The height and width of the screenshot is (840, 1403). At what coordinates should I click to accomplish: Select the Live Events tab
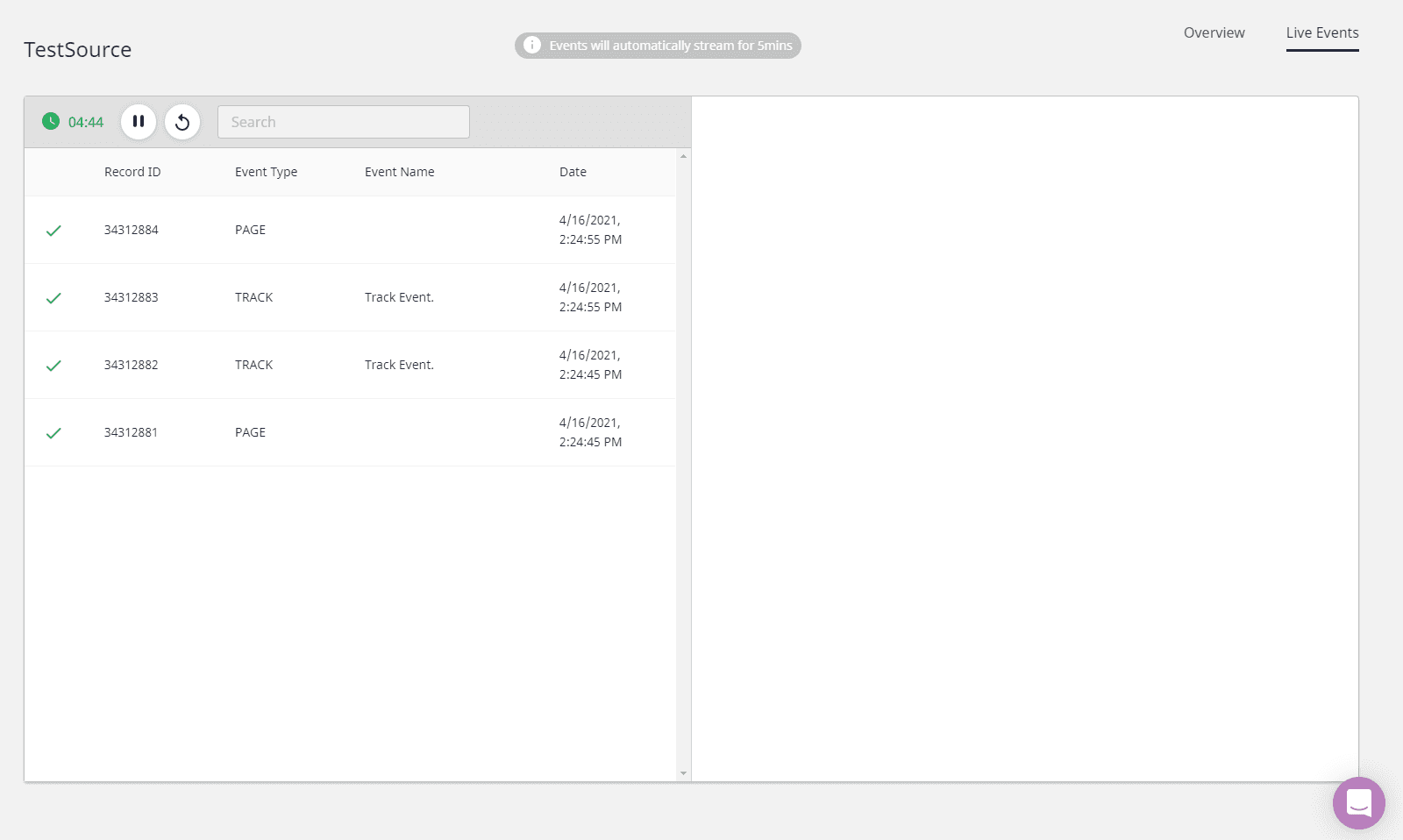tap(1321, 33)
